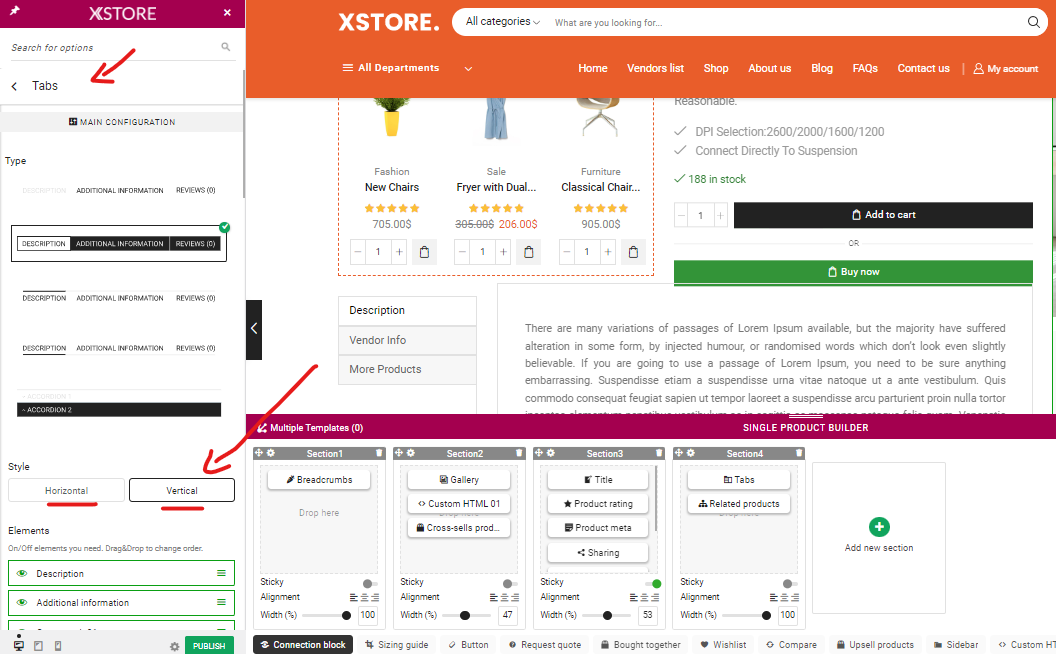Choose the boxed dark tabs type option
The width and height of the screenshot is (1056, 654).
click(119, 243)
